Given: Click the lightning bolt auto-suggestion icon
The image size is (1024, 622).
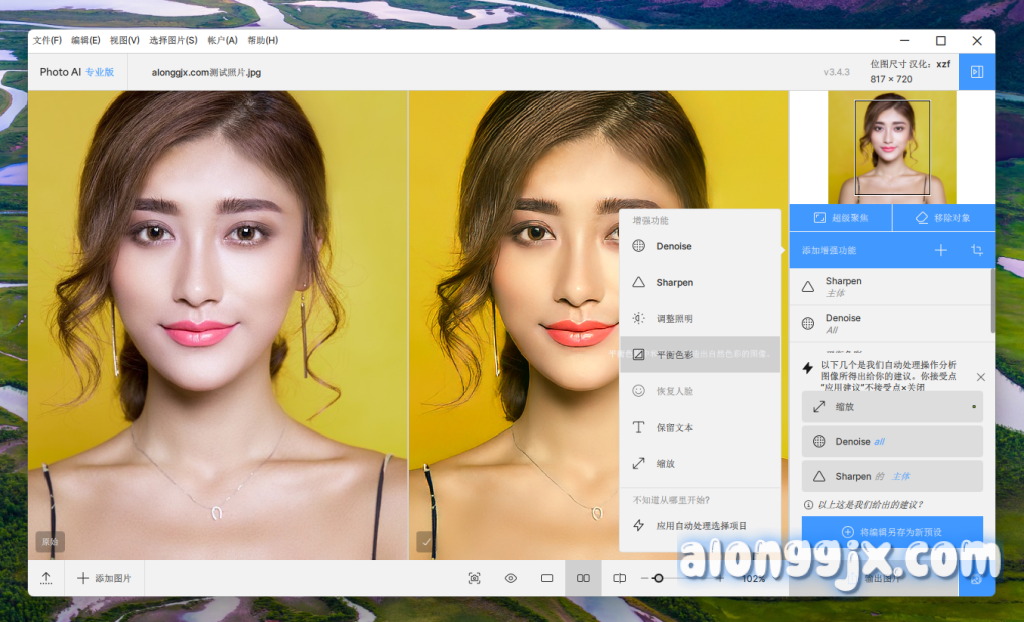Looking at the screenshot, I should [x=808, y=368].
